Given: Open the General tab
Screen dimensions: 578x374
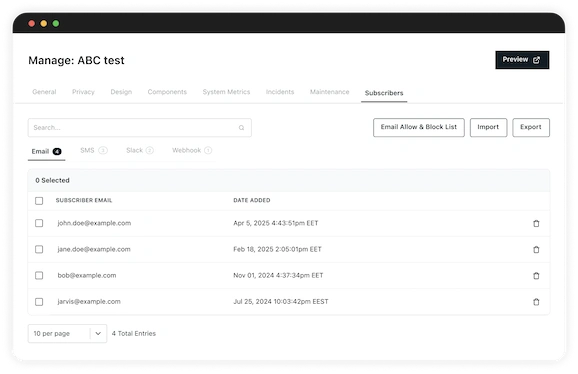Looking at the screenshot, I should coord(44,92).
